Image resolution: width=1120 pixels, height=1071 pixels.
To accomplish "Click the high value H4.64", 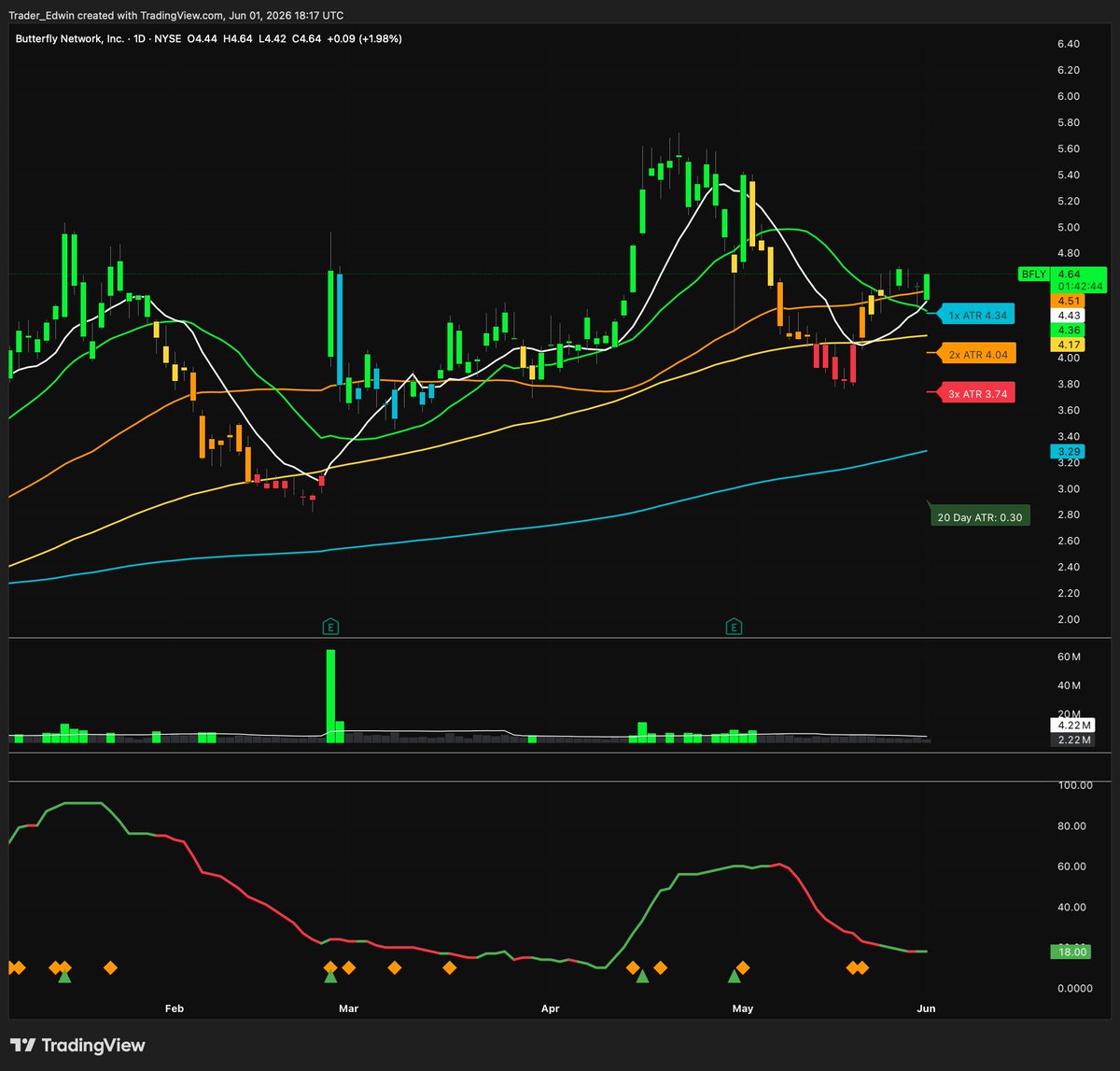I will point(238,39).
